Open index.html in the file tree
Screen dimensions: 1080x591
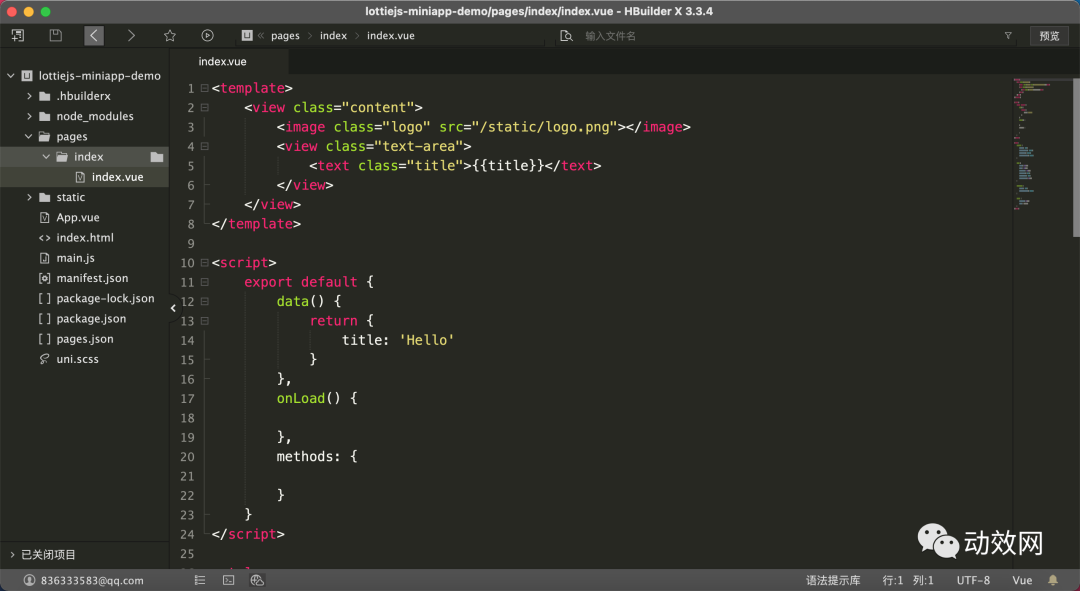84,238
